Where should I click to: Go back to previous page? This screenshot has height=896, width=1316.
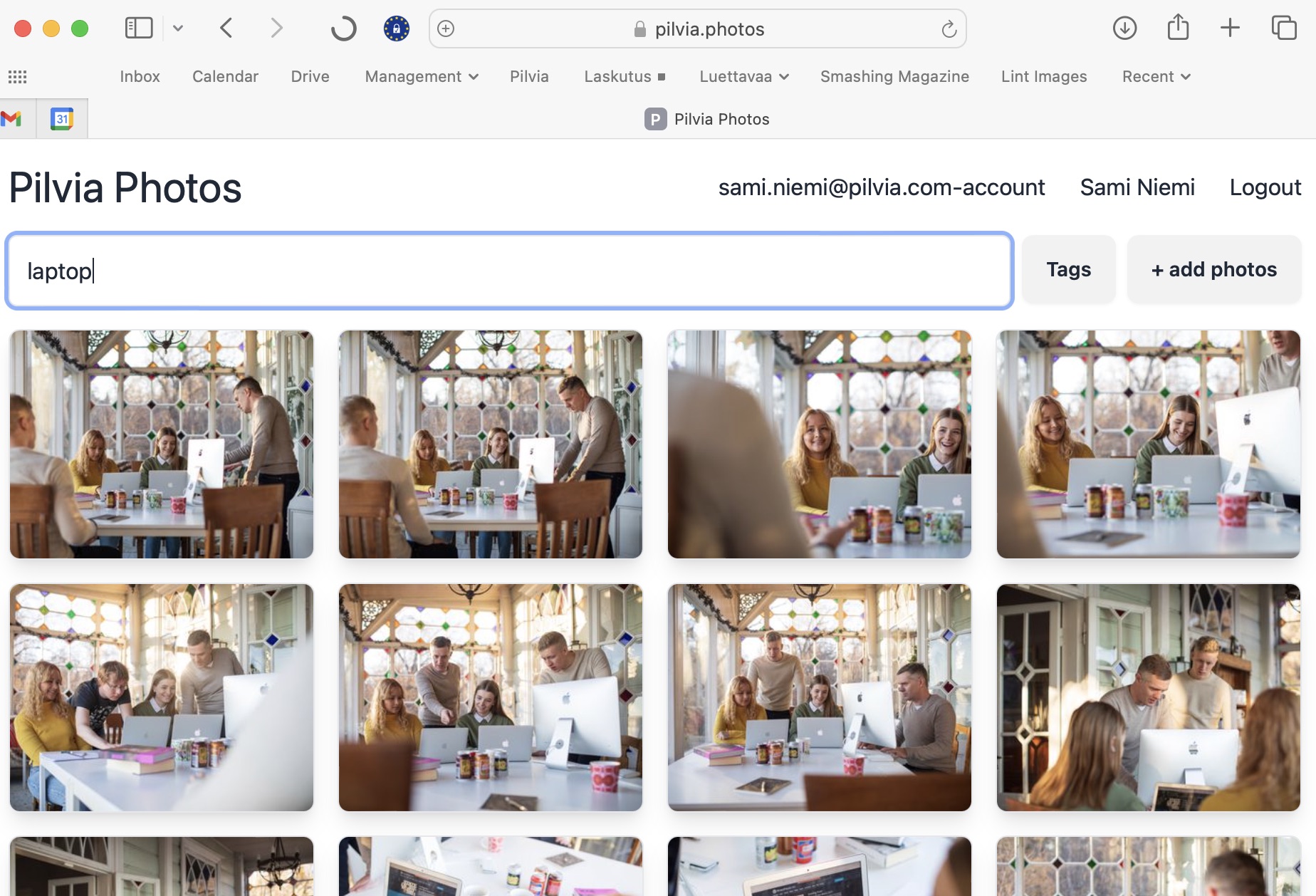[226, 28]
